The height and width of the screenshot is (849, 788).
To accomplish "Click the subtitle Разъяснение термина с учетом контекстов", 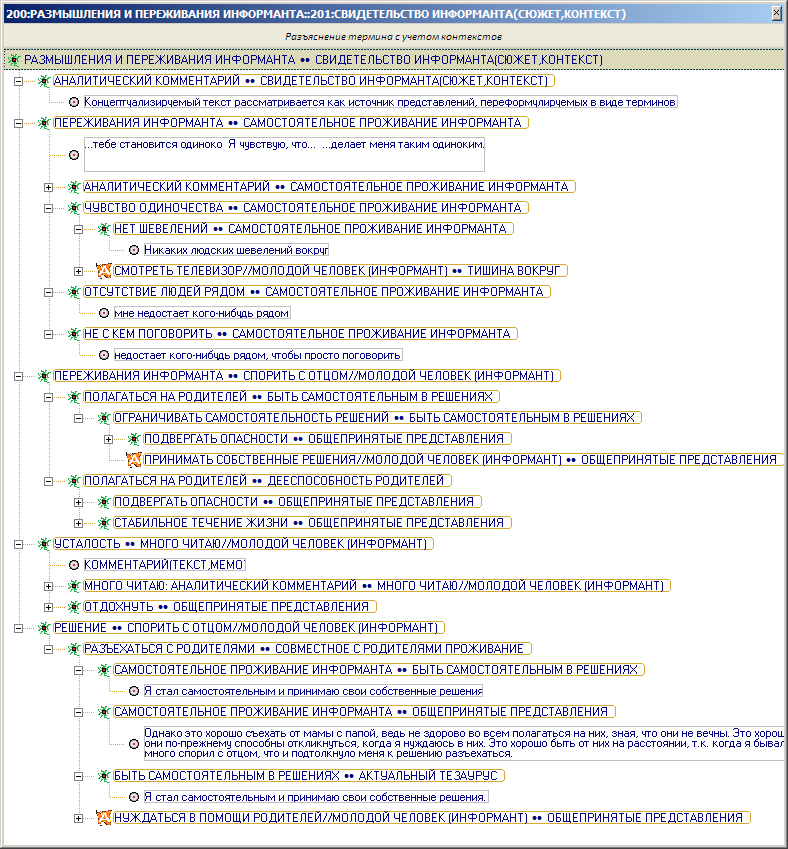I will 393,37.
